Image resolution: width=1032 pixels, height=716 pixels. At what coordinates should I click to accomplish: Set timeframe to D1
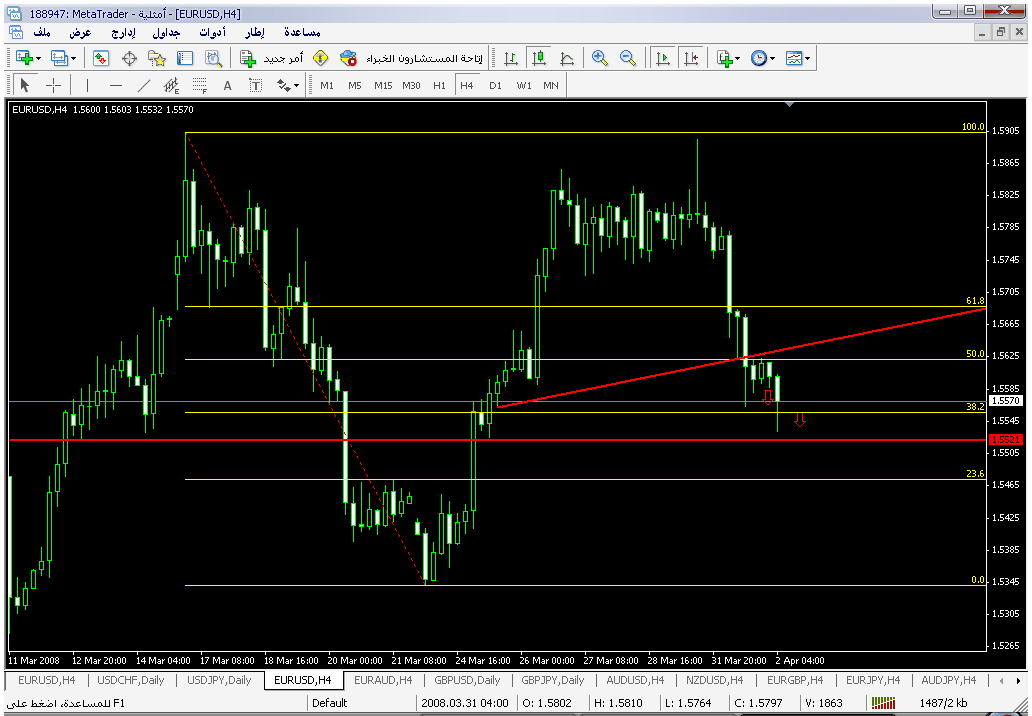[495, 86]
